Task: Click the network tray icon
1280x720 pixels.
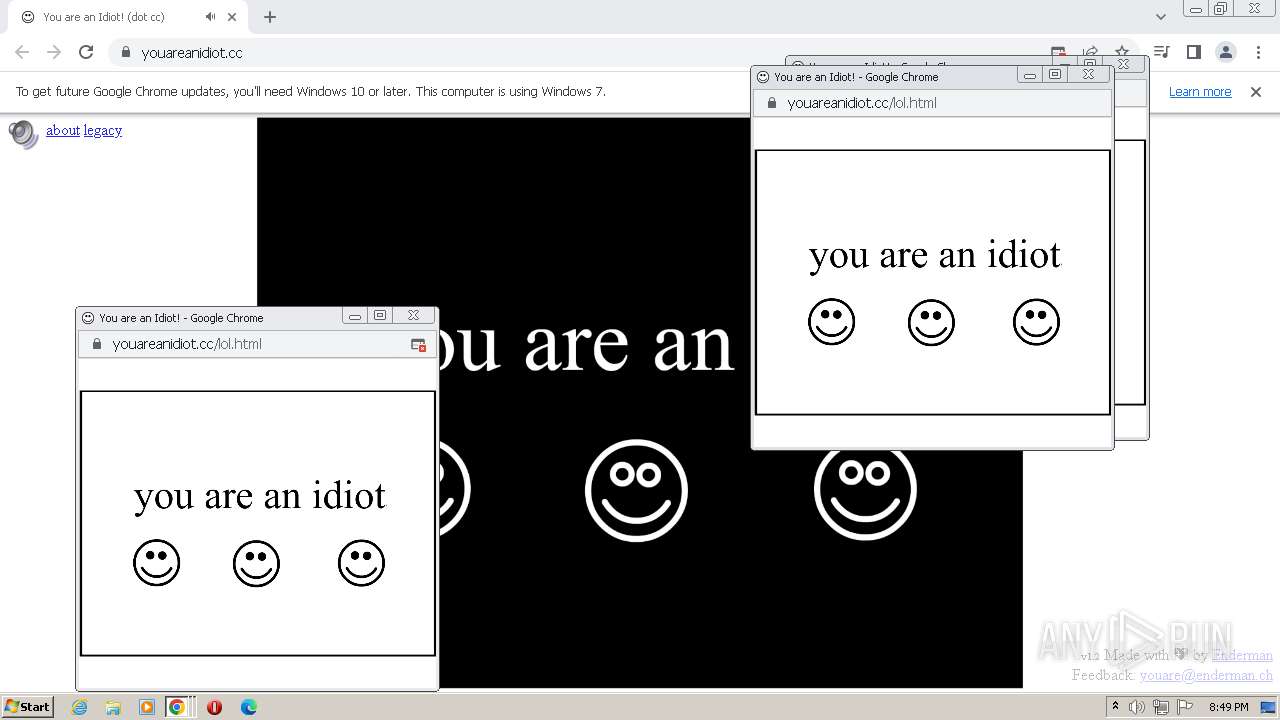Action: point(1161,707)
